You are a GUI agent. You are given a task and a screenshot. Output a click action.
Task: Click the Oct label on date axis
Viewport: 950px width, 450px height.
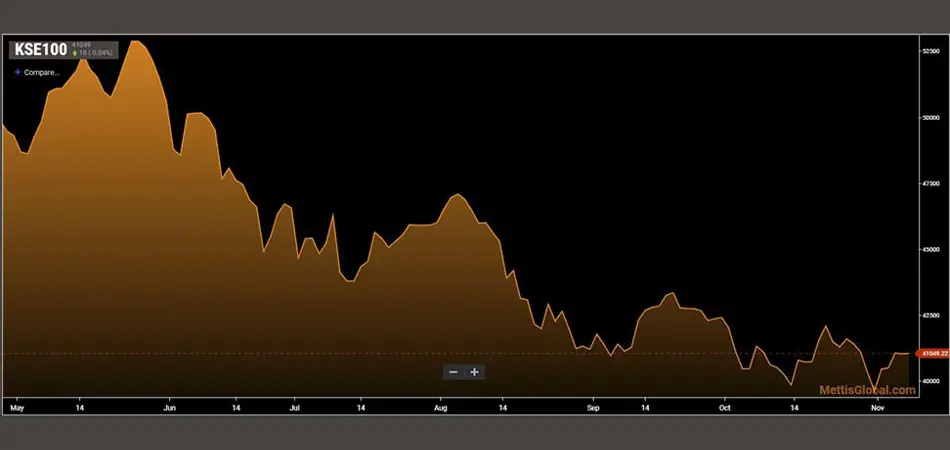click(x=725, y=408)
